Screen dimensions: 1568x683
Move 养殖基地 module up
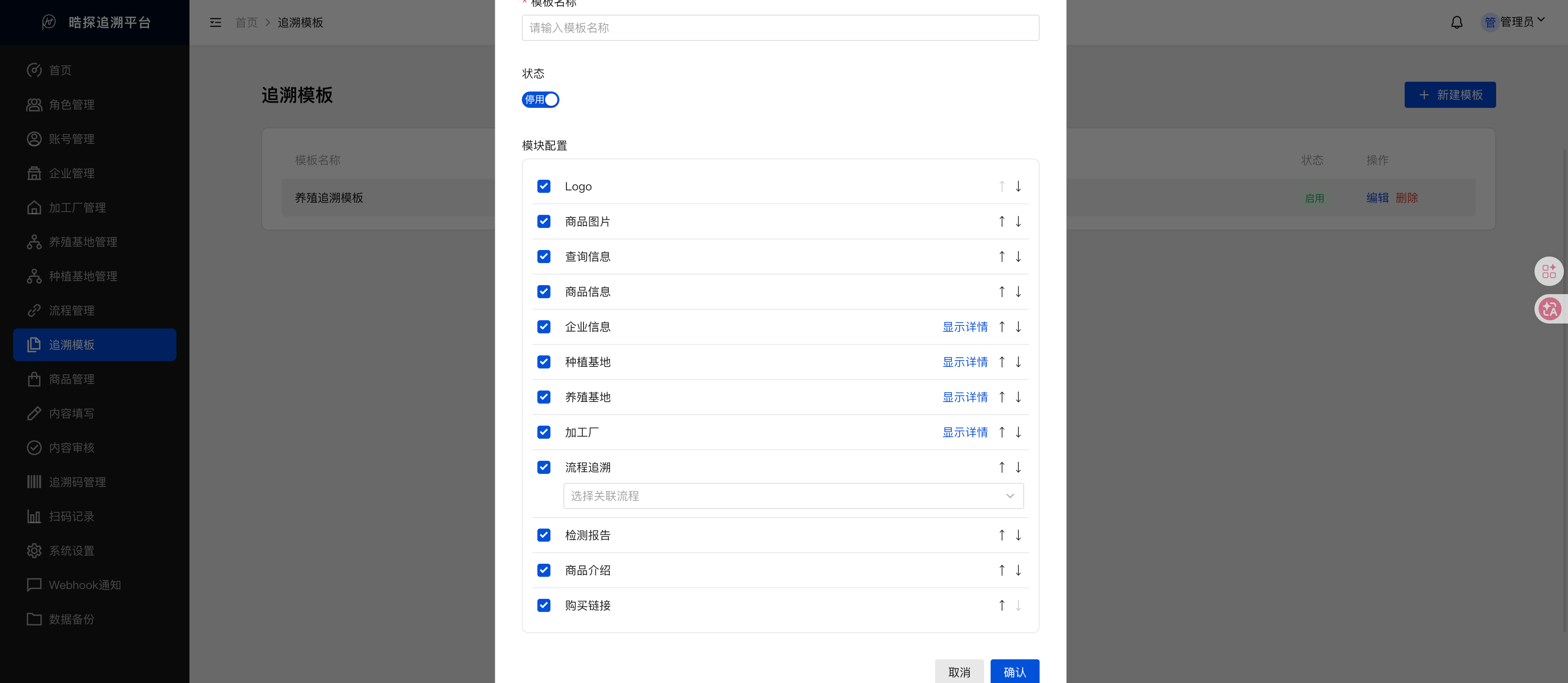1001,397
